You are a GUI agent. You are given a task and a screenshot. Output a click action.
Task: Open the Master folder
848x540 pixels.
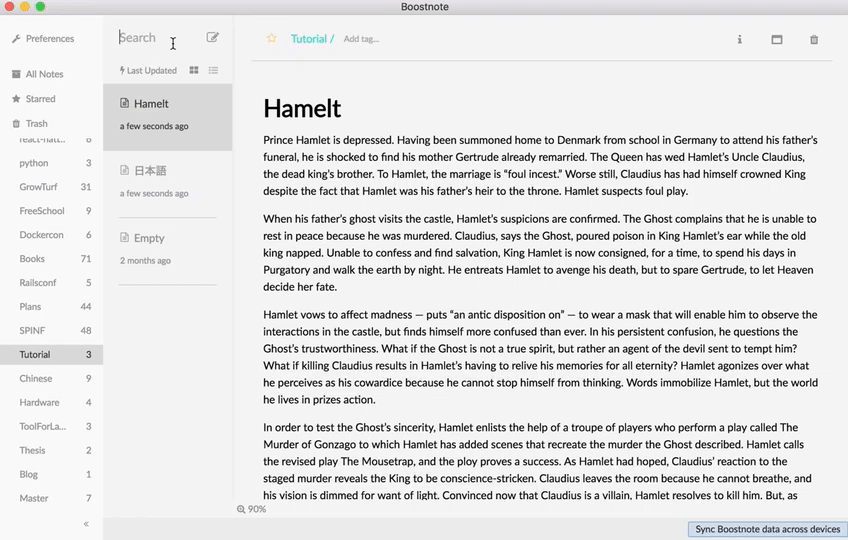tap(51, 498)
